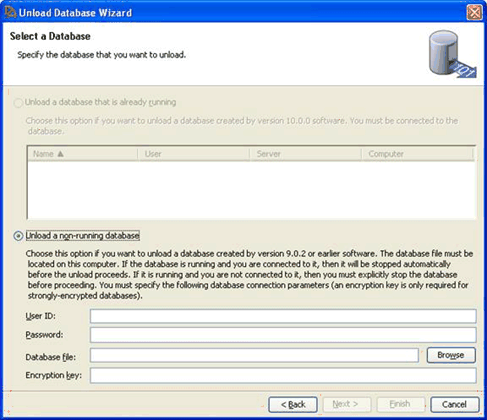Click the Finish button
The width and height of the screenshot is (487, 420).
pos(400,404)
